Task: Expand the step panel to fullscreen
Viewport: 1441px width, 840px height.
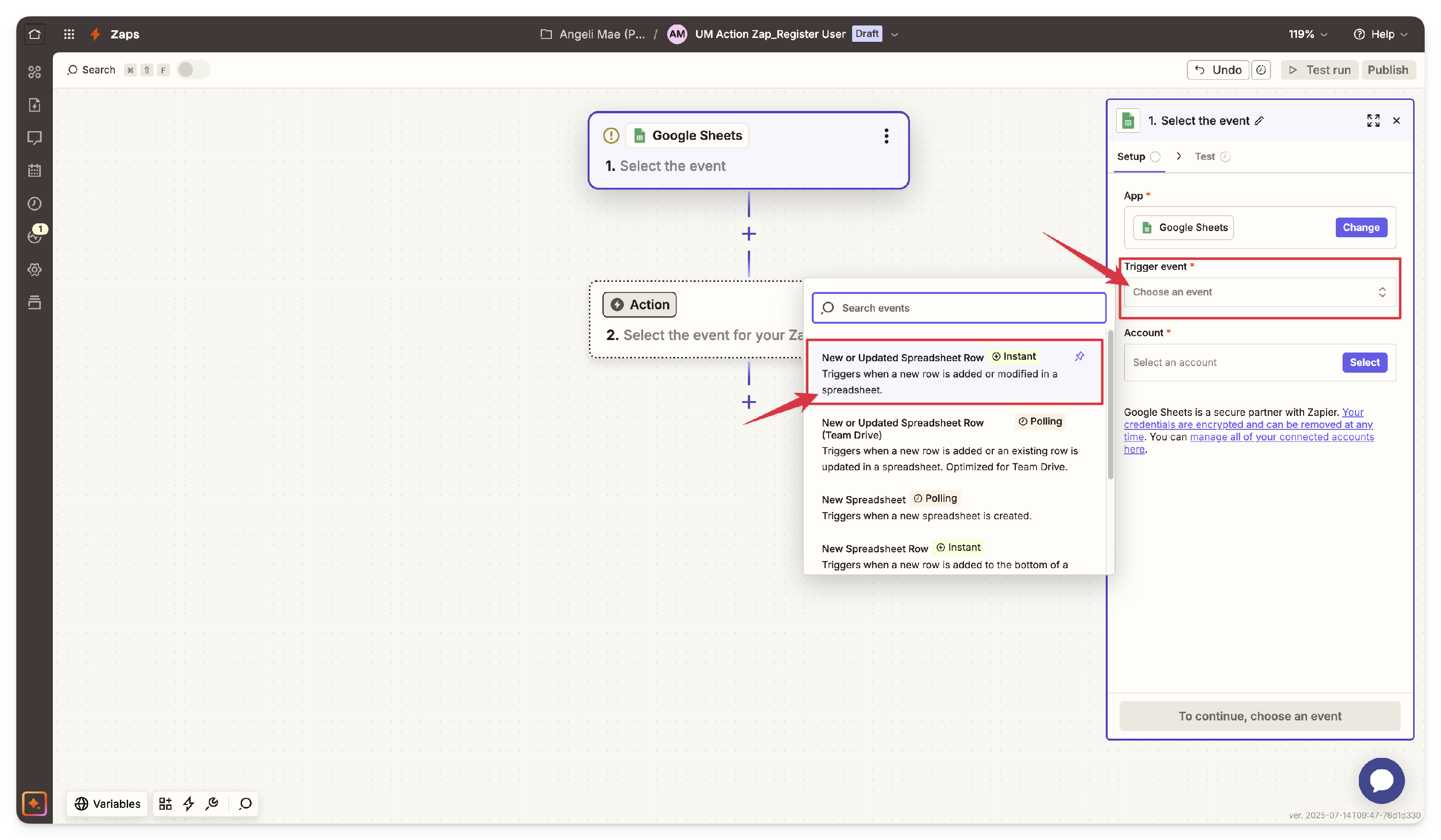Action: tap(1373, 121)
